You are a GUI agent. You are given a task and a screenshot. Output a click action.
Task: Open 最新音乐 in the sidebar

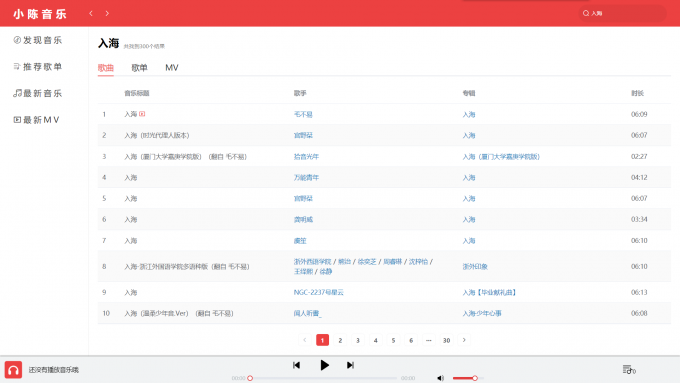coord(38,93)
